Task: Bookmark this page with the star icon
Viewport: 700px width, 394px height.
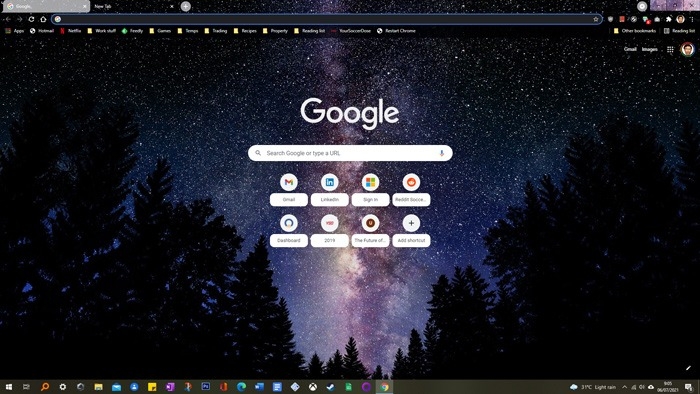Action: [x=596, y=19]
